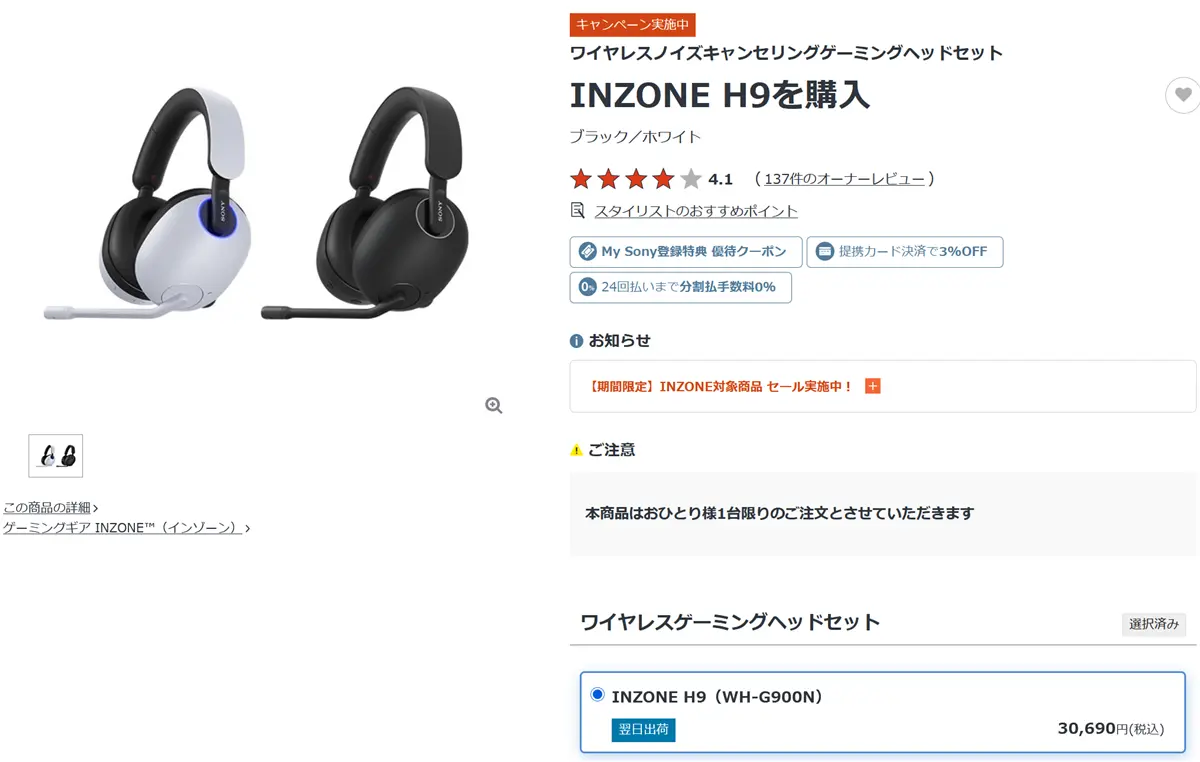1200x762 pixels.
Task: Open この商品の詳細 chevron link
Action: (50, 507)
